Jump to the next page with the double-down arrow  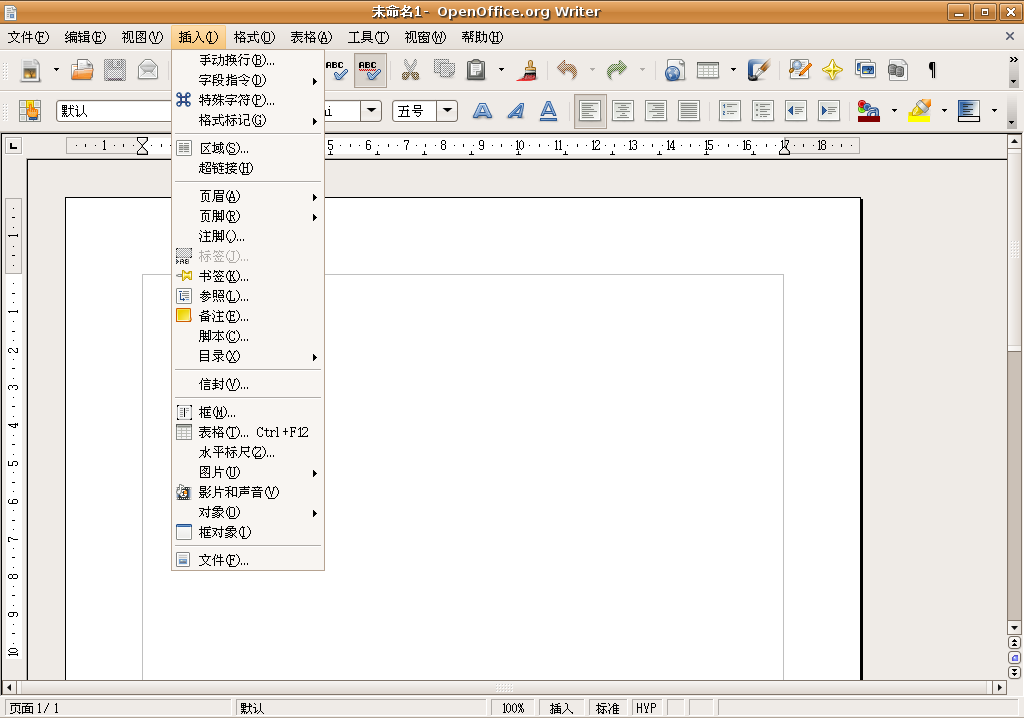pyautogui.click(x=1014, y=672)
